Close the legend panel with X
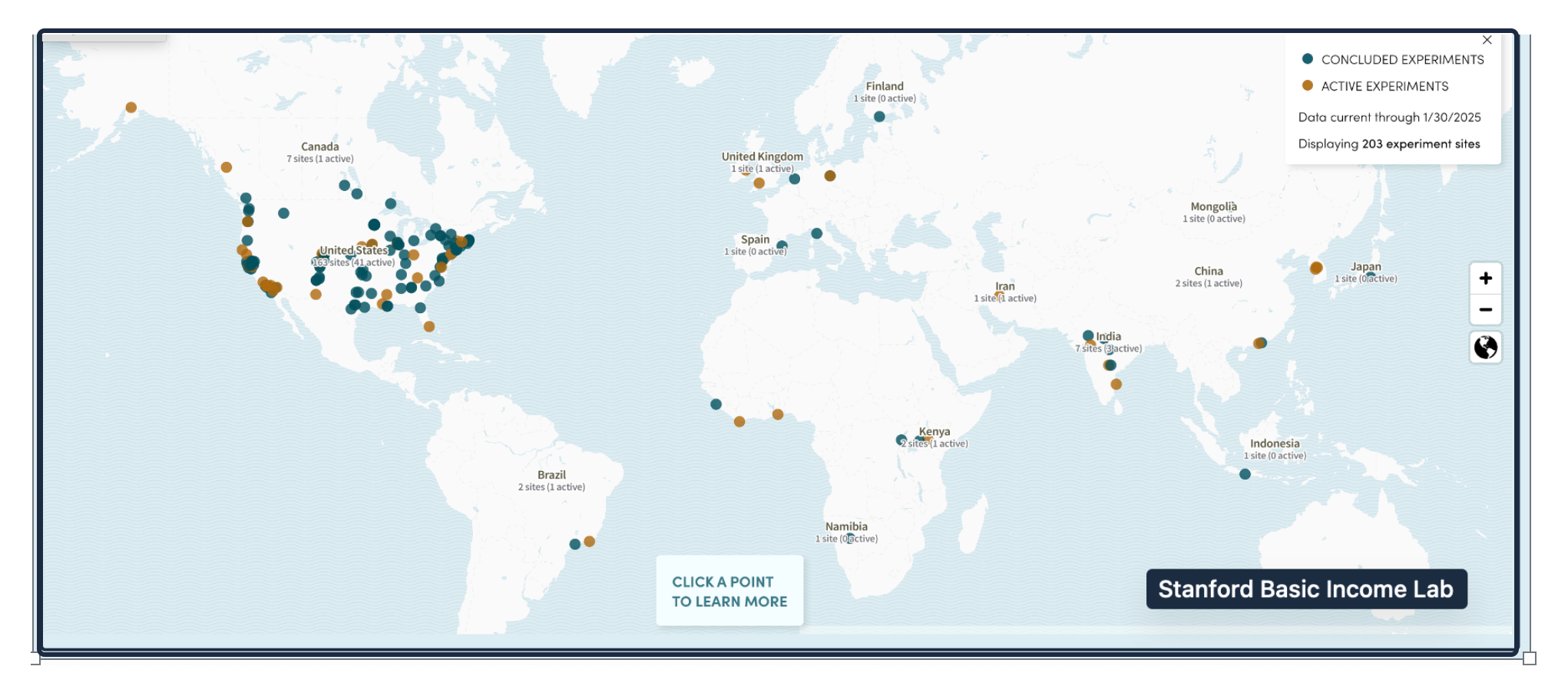The width and height of the screenshot is (1568, 696). click(1487, 40)
